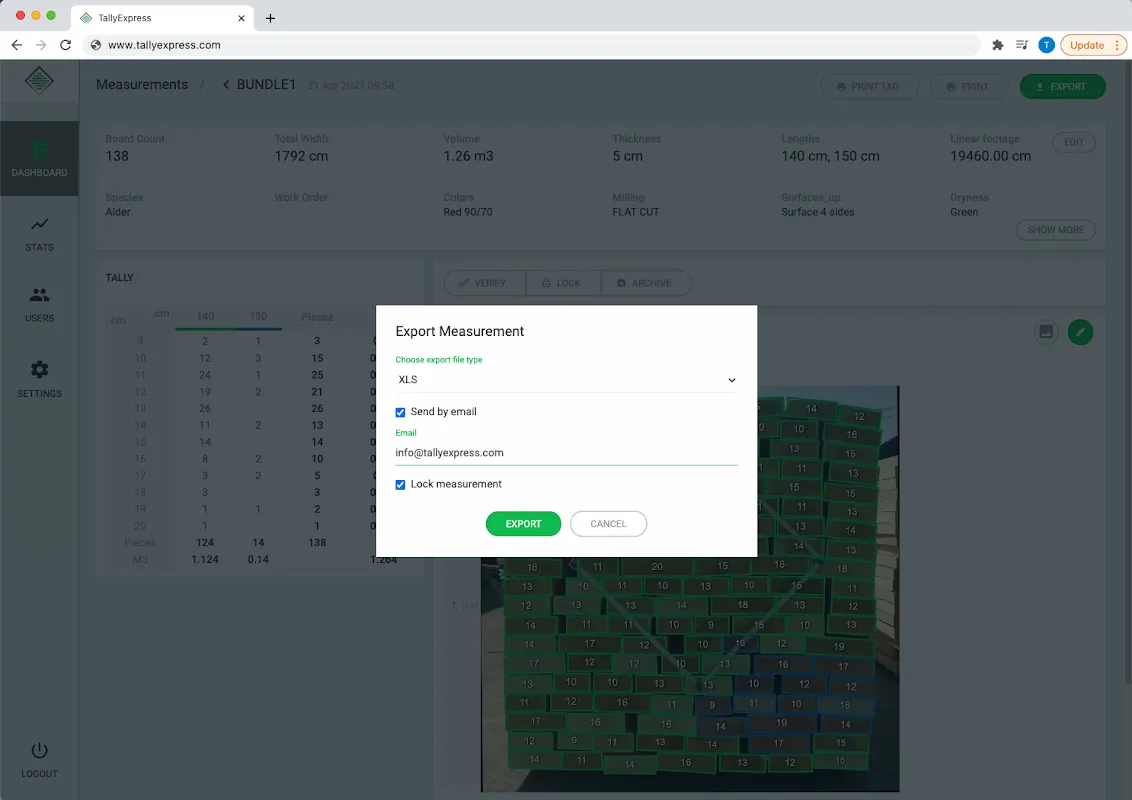Click the Print button in header

[967, 87]
